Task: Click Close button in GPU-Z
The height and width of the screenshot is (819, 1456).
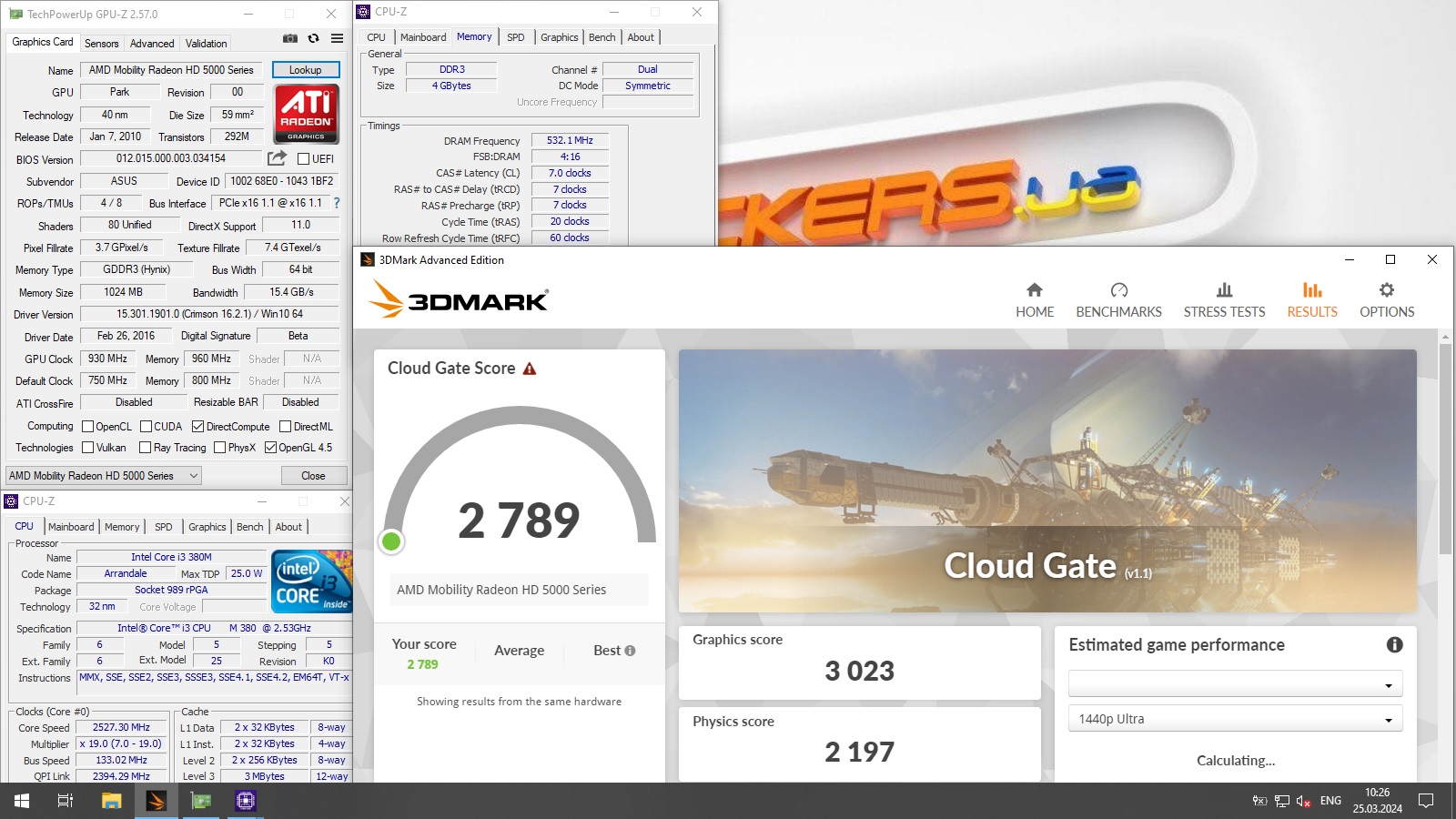Action: [x=313, y=476]
